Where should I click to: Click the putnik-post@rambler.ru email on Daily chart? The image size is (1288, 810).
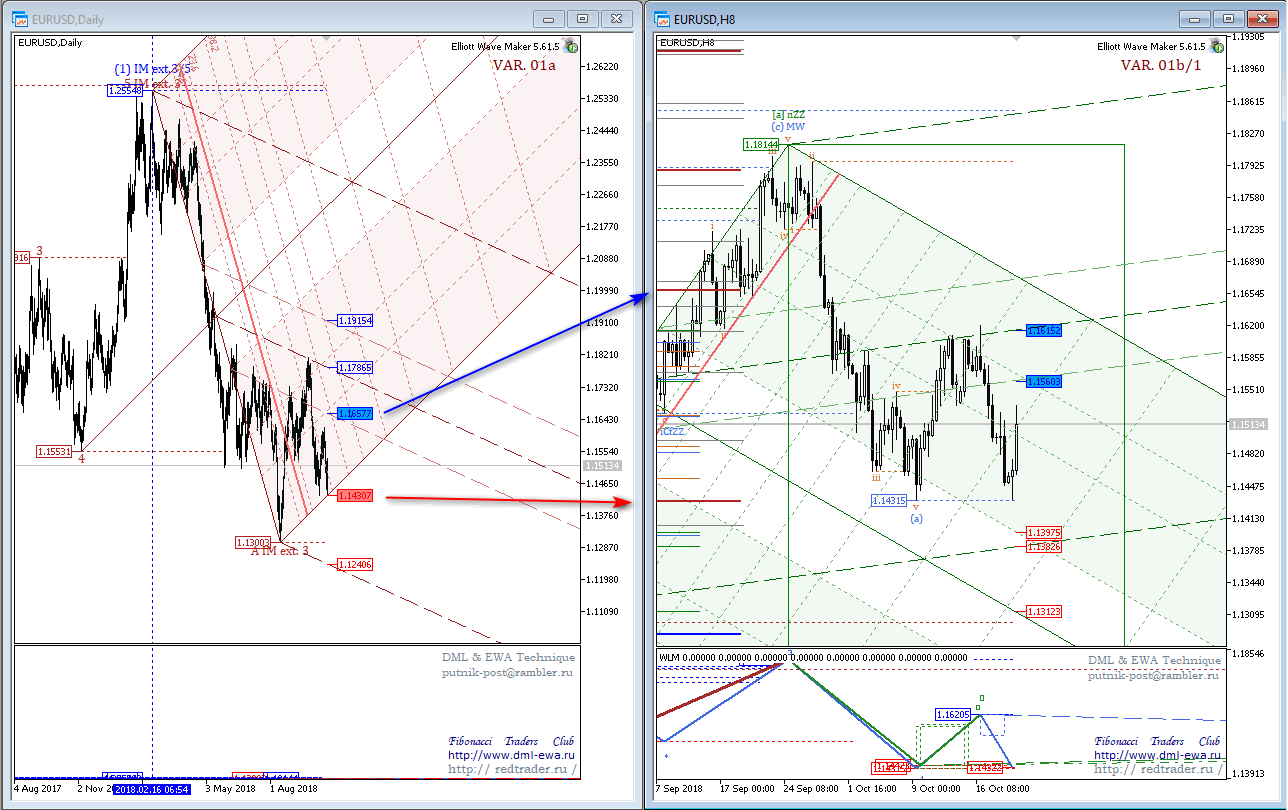coord(508,673)
